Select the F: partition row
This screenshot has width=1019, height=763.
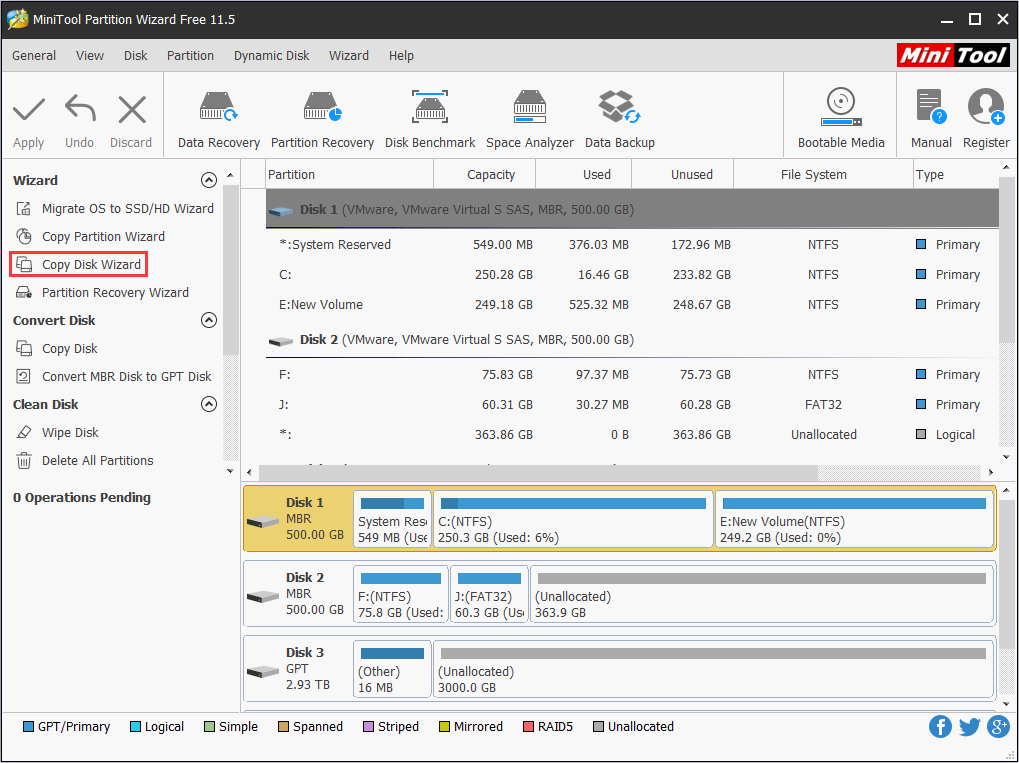632,375
